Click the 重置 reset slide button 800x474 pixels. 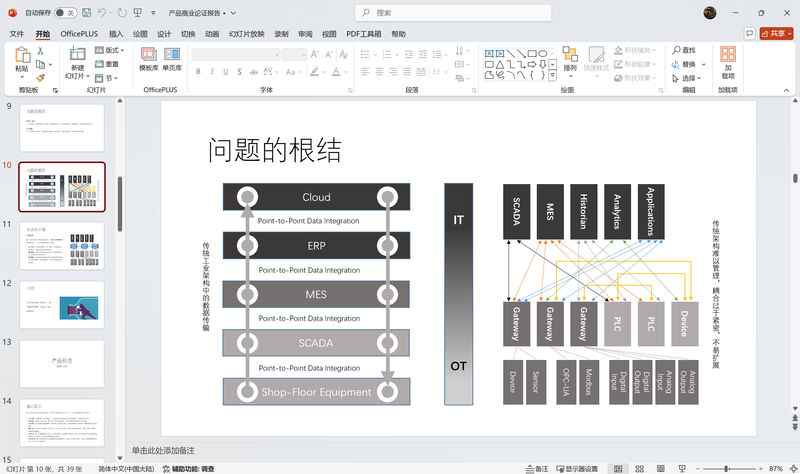107,64
